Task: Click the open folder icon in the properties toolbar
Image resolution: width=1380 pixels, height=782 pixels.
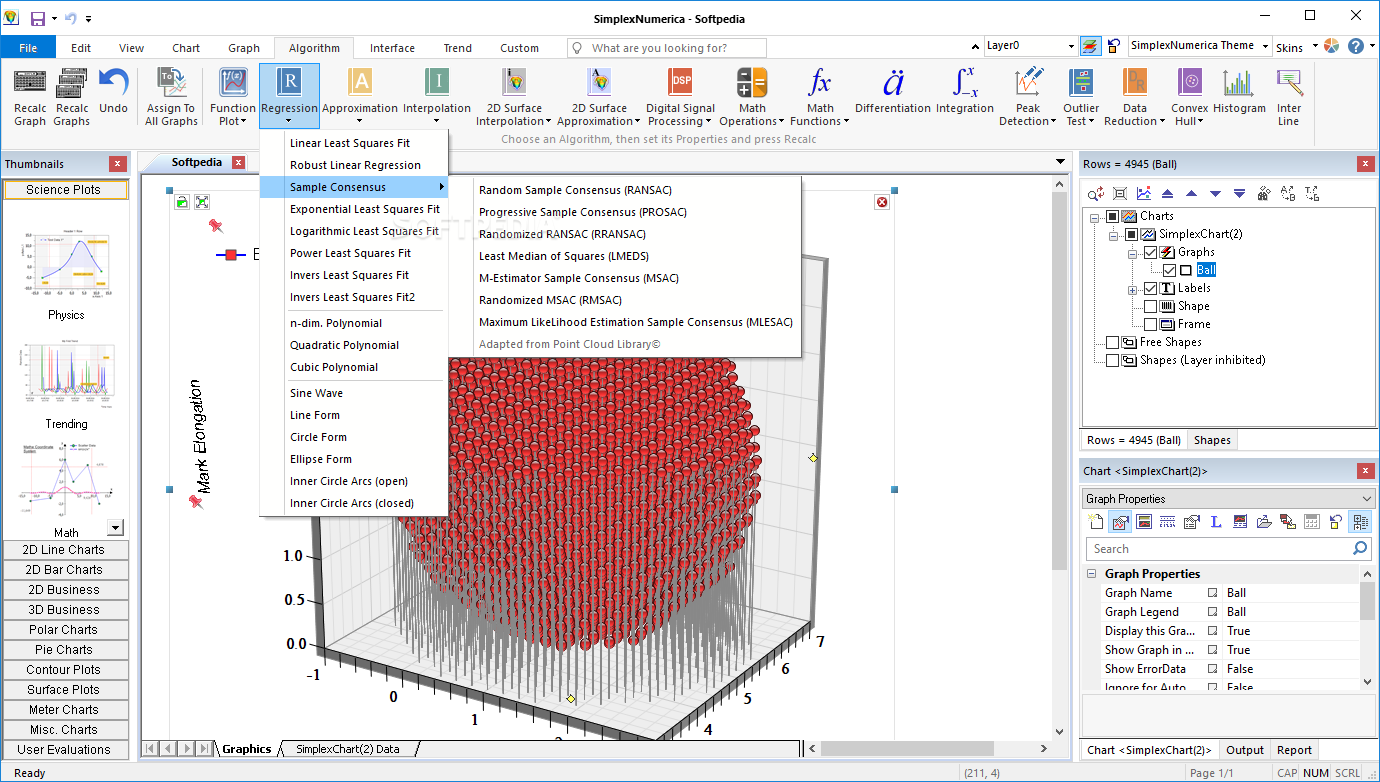Action: [x=1264, y=521]
